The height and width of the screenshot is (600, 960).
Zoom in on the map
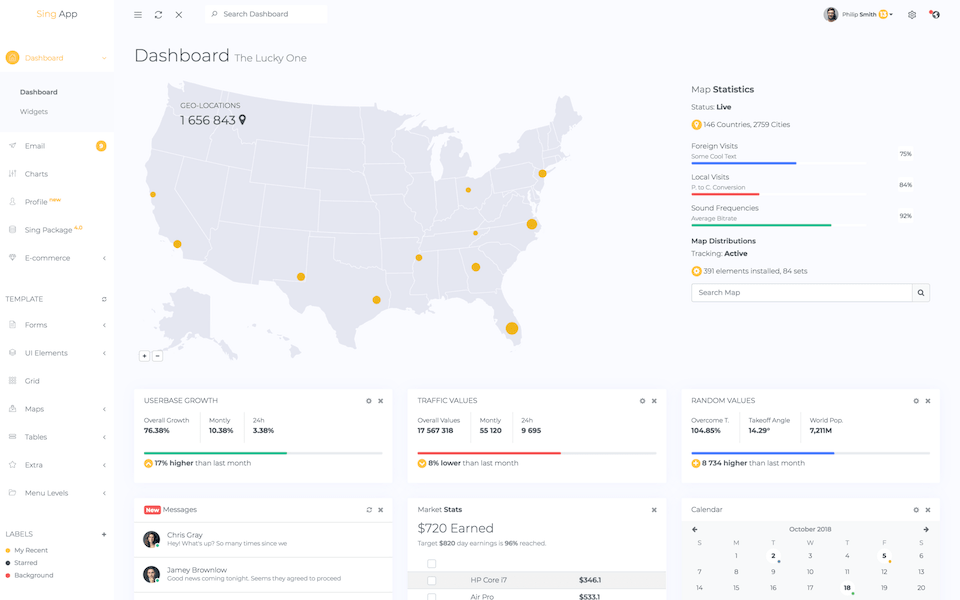coord(145,356)
